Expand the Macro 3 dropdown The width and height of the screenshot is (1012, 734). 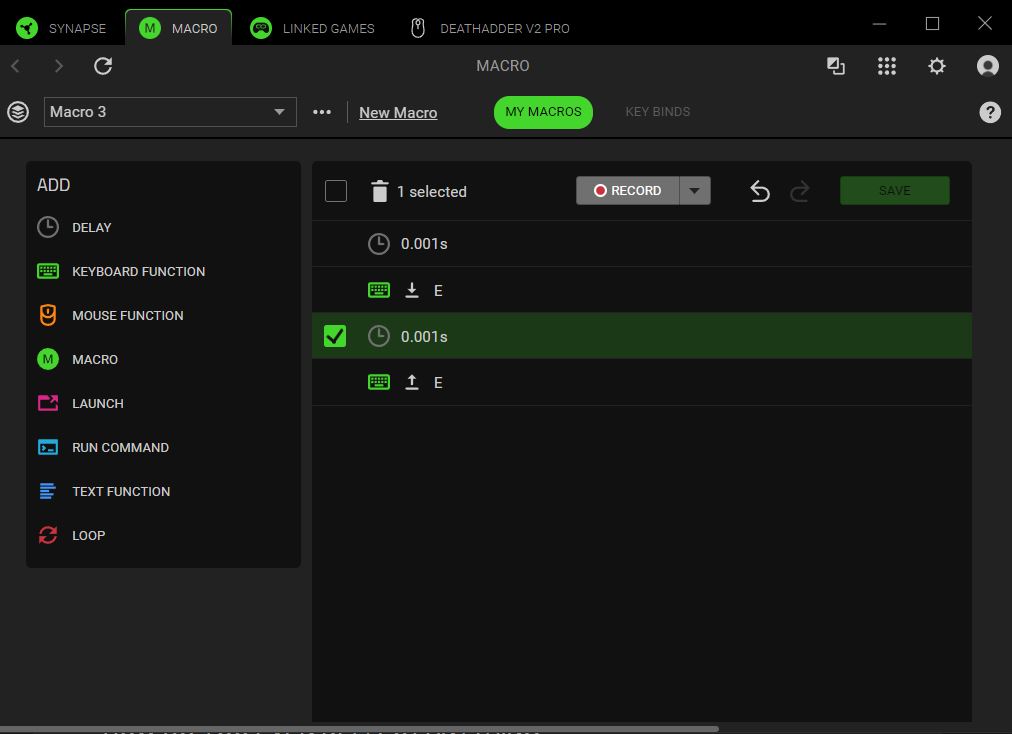coord(170,112)
